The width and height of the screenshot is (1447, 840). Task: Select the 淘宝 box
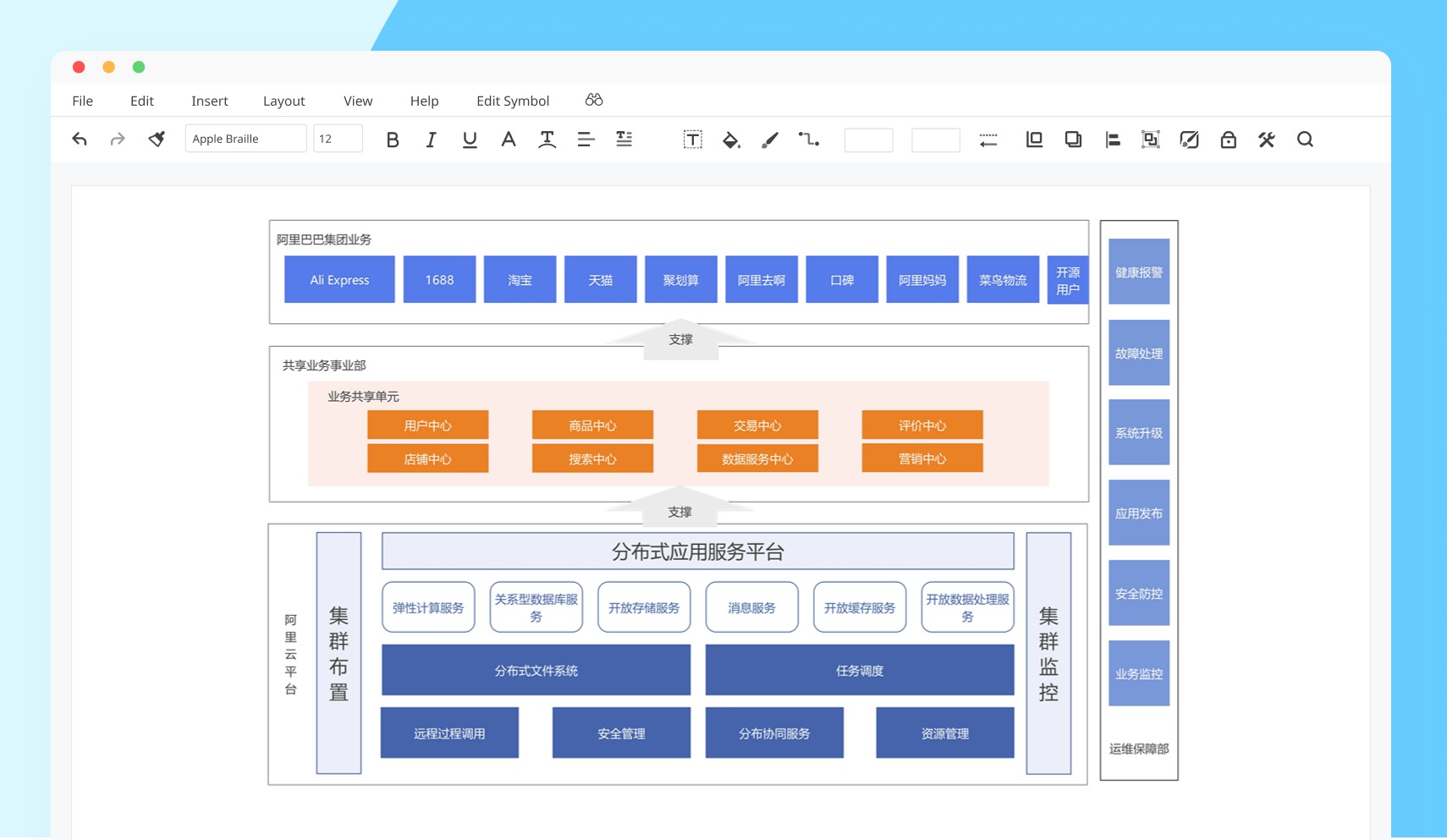[x=520, y=279]
